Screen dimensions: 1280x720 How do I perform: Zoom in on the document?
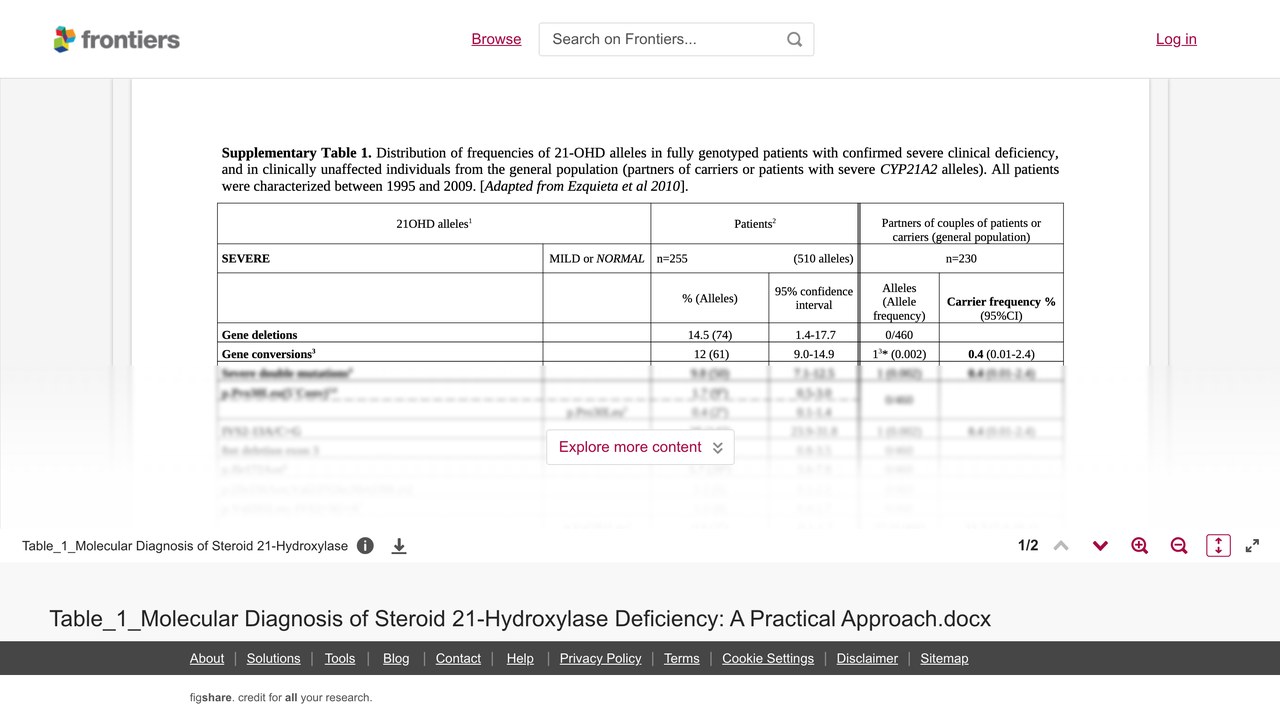1139,546
